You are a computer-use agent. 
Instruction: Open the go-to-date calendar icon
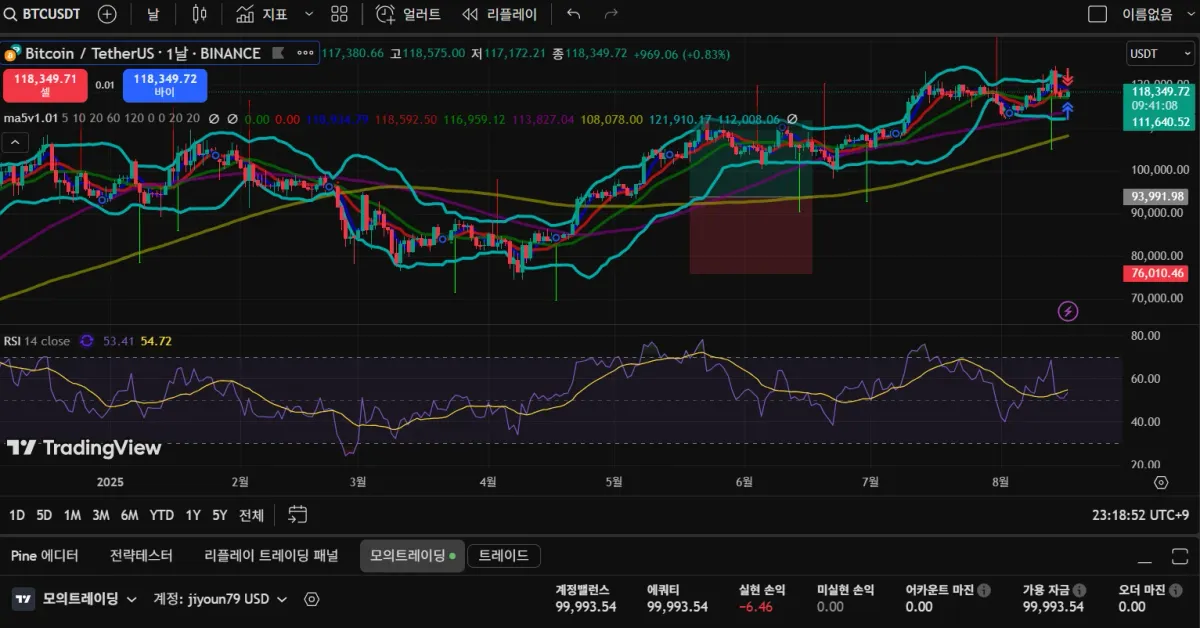click(x=297, y=514)
